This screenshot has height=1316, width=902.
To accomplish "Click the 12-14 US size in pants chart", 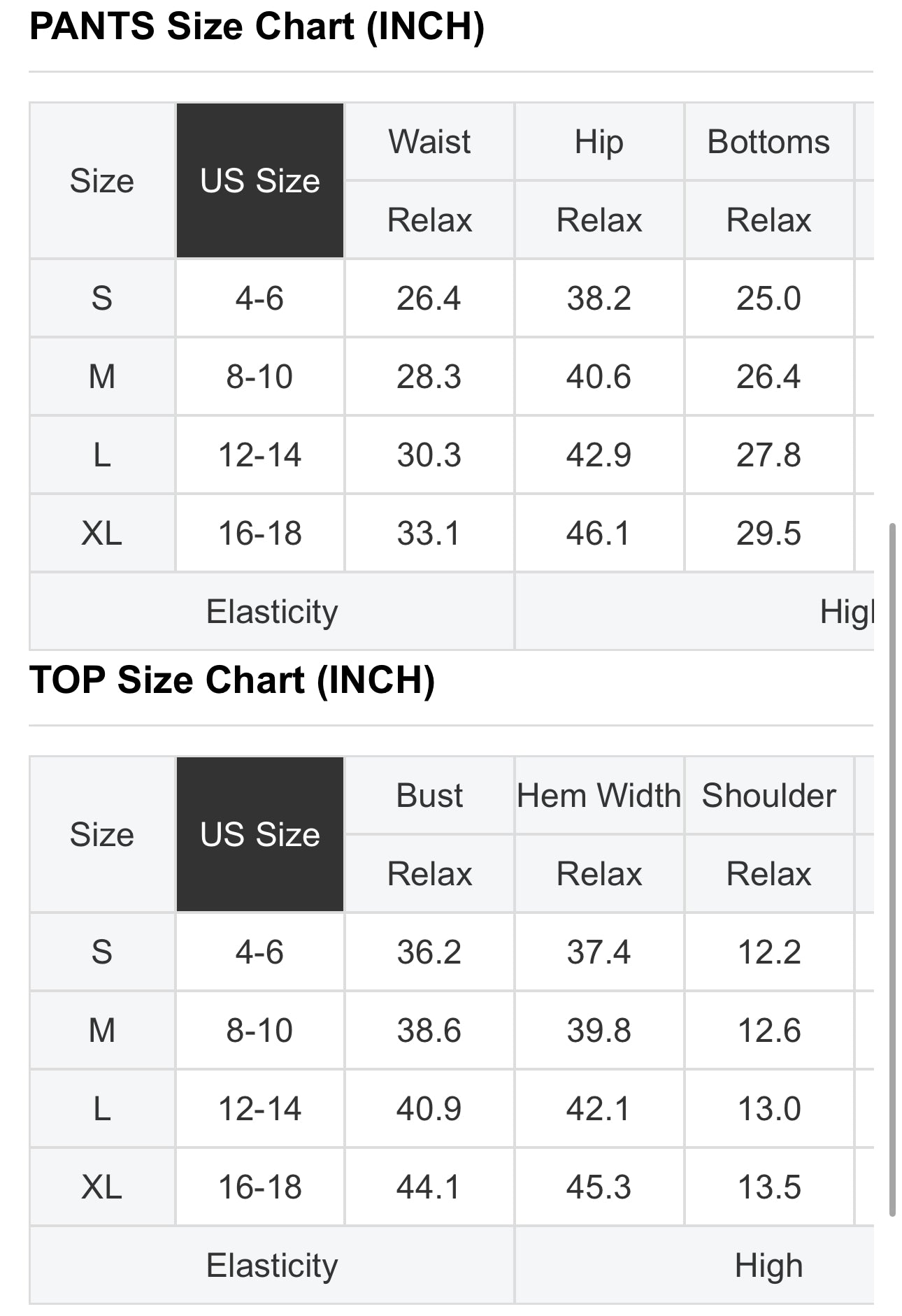I will tap(260, 455).
